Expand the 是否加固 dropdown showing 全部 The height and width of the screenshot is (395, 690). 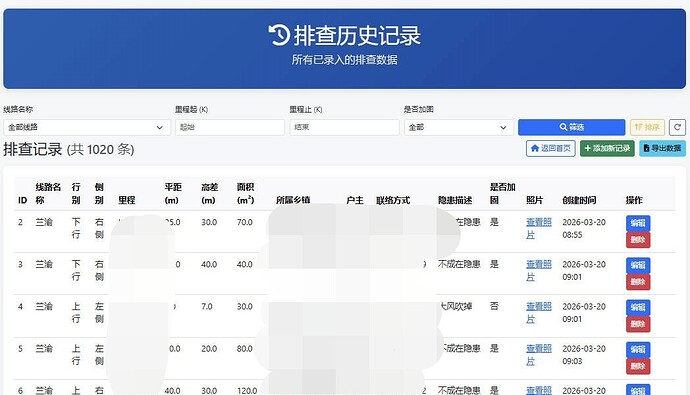pyautogui.click(x=459, y=128)
